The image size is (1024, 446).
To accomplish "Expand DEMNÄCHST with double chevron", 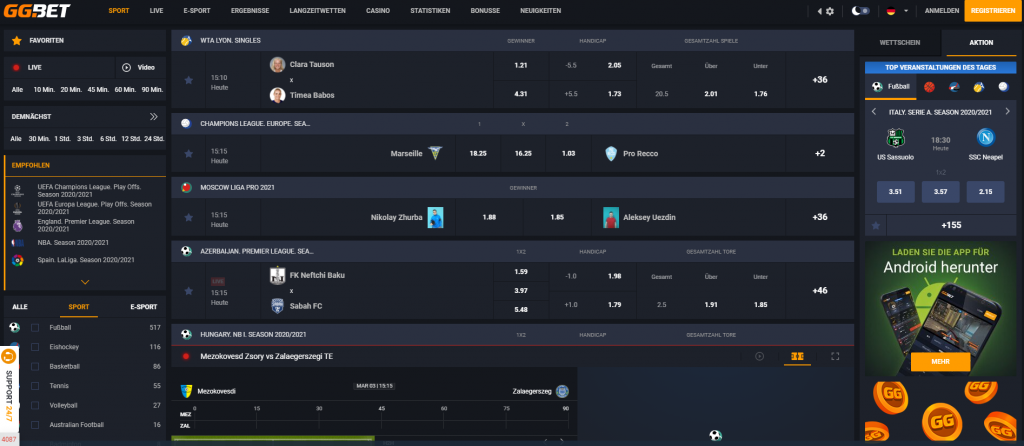I will 153,117.
